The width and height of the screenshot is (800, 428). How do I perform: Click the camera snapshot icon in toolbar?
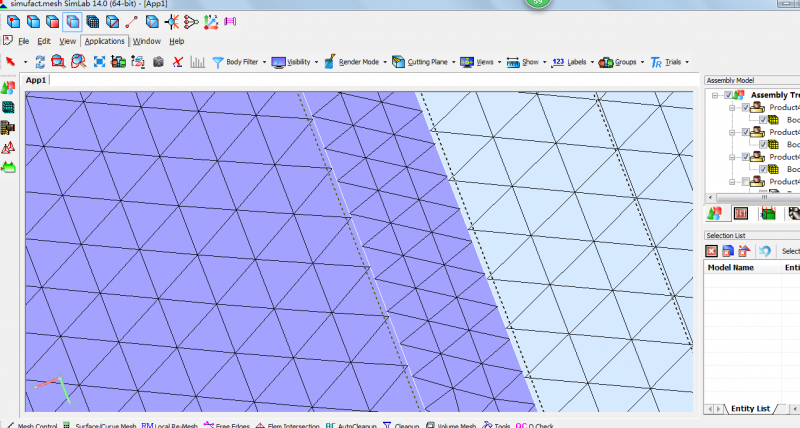pos(158,62)
